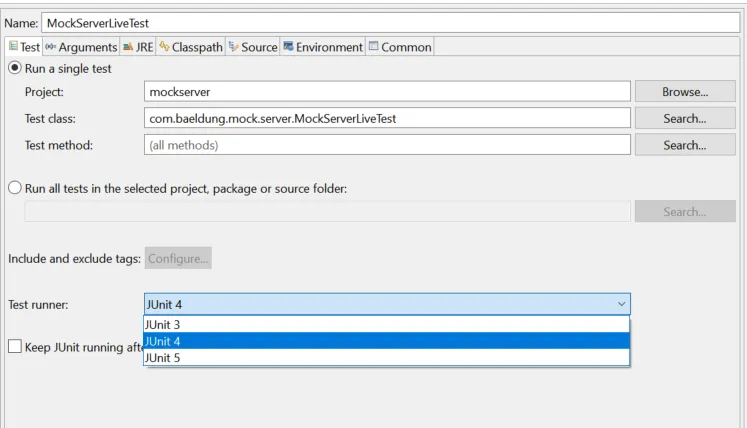Search for a Test class
Screen dimensions: 747x428
(x=684, y=118)
